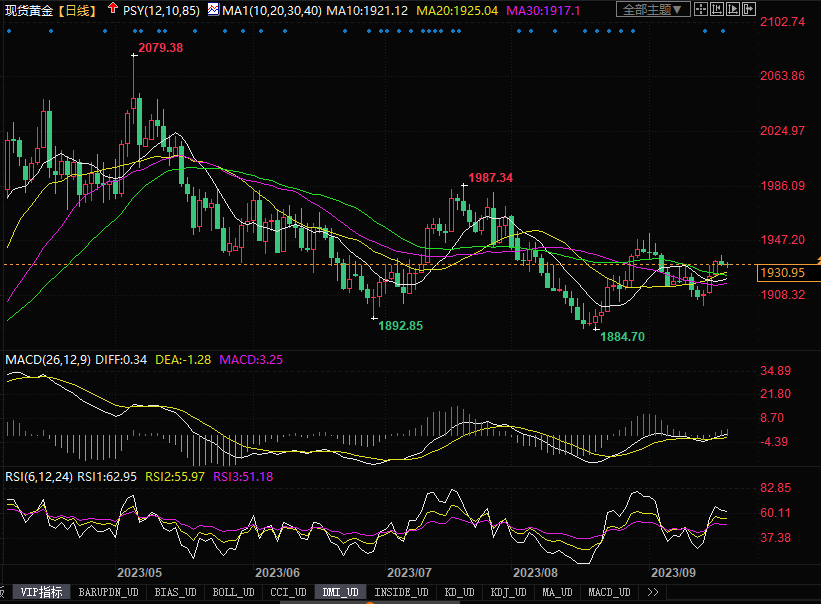Expand more indicator tabs with >> arrow

coord(654,592)
